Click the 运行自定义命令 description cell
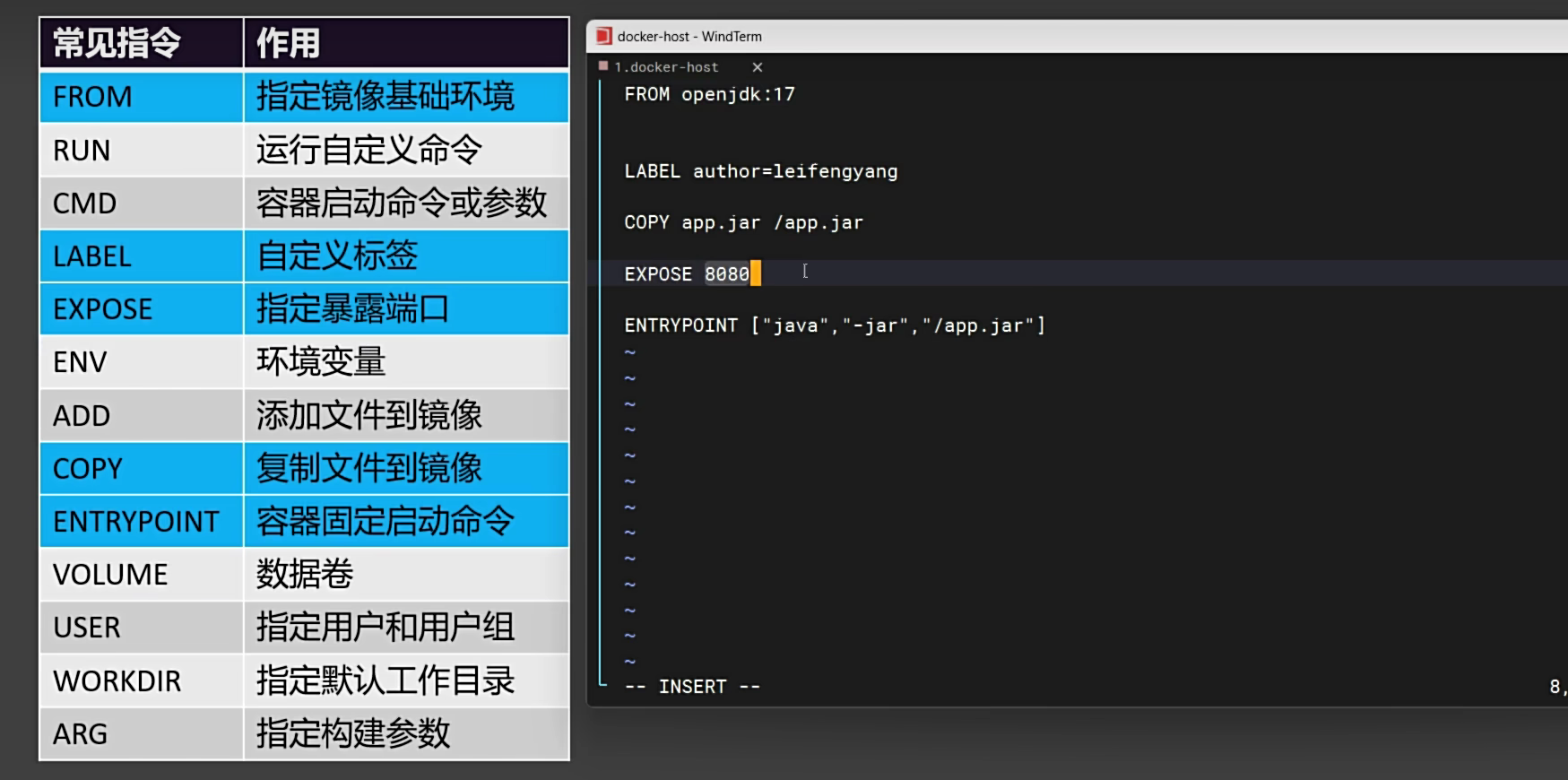Image resolution: width=1568 pixels, height=780 pixels. point(406,150)
